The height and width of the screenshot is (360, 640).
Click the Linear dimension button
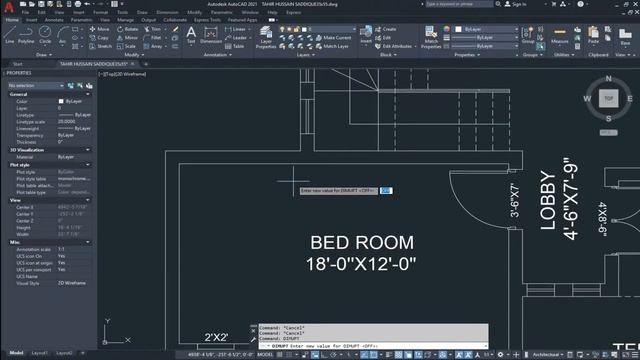[236, 29]
